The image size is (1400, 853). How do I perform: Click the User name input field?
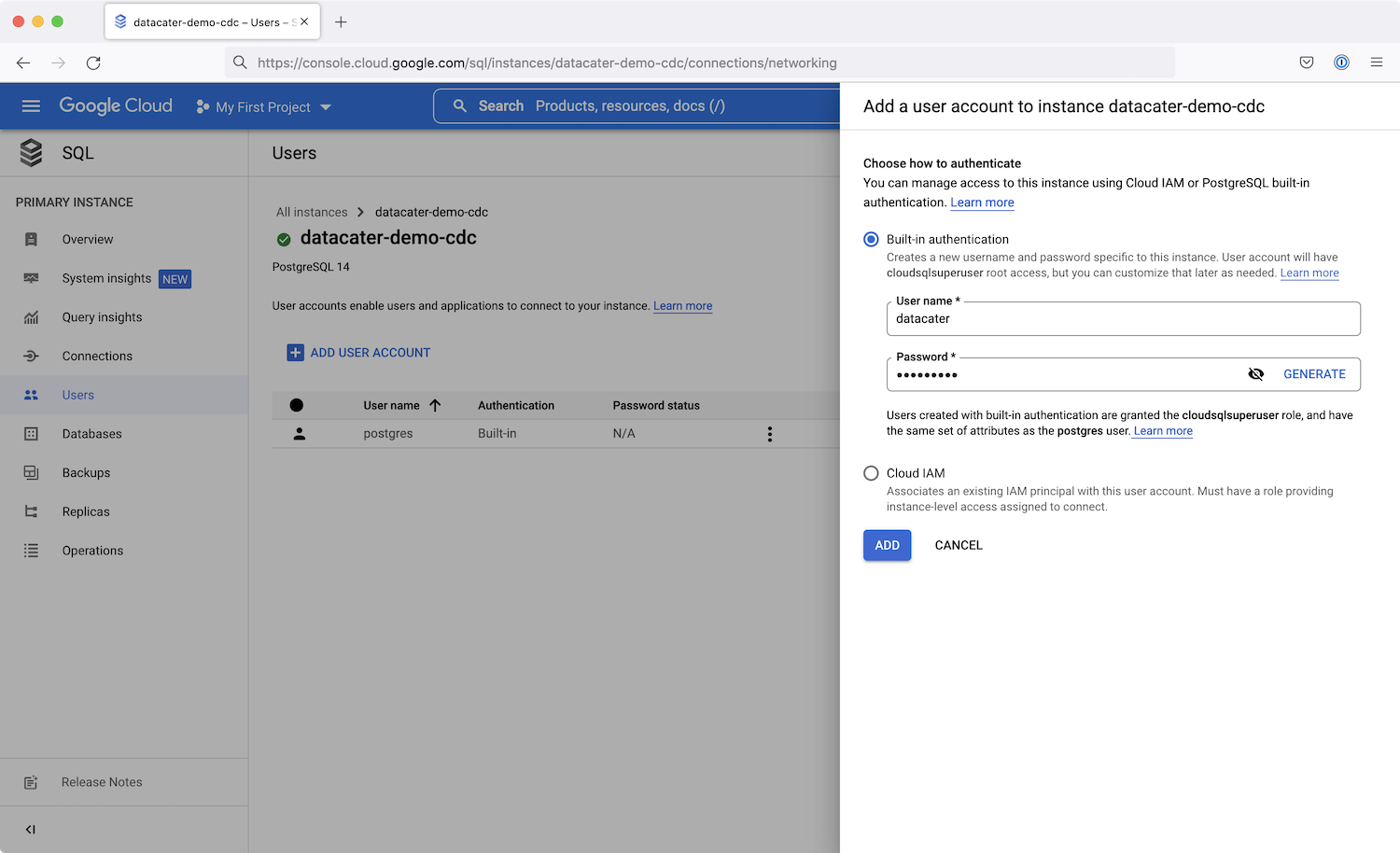1123,319
